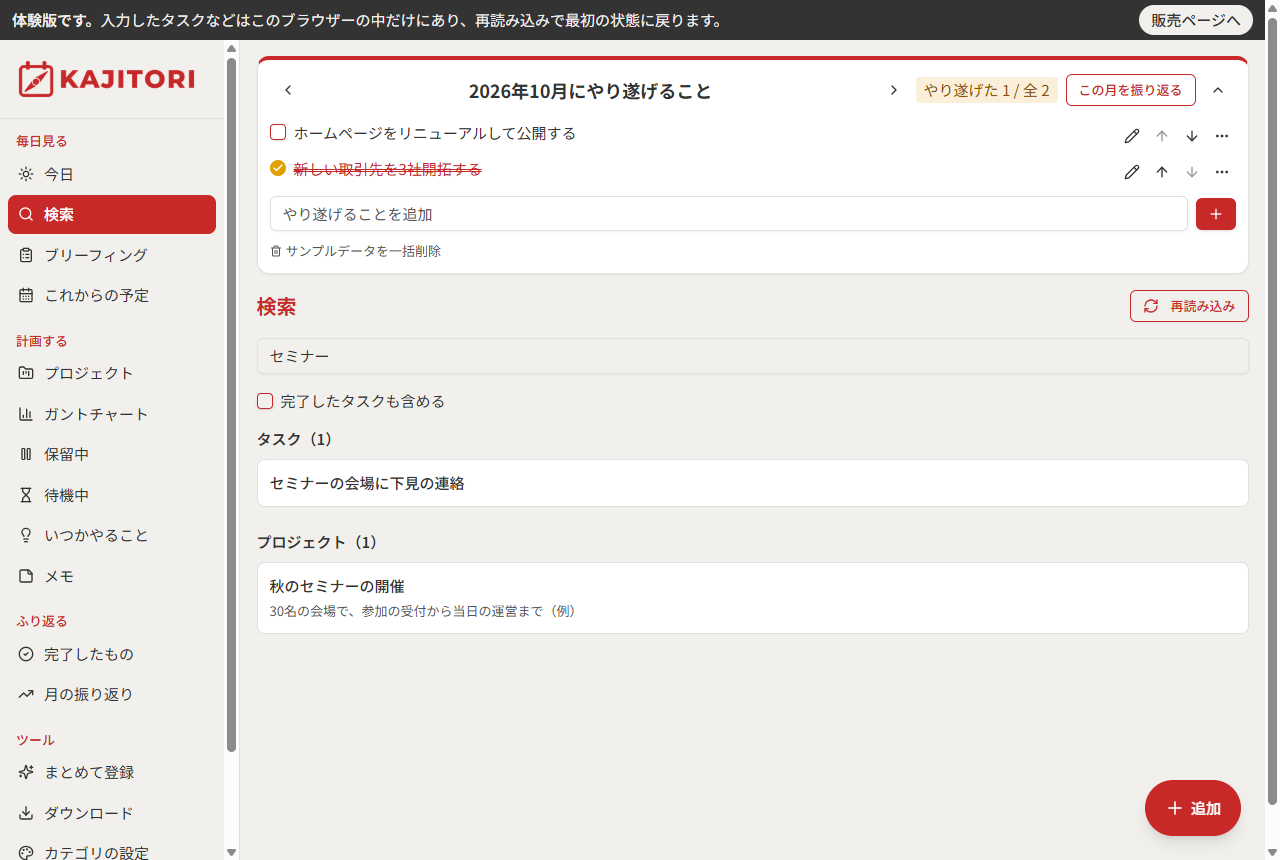The image size is (1280, 860).
Task: Click the 完了したもの check-circle icon
Action: (26, 654)
